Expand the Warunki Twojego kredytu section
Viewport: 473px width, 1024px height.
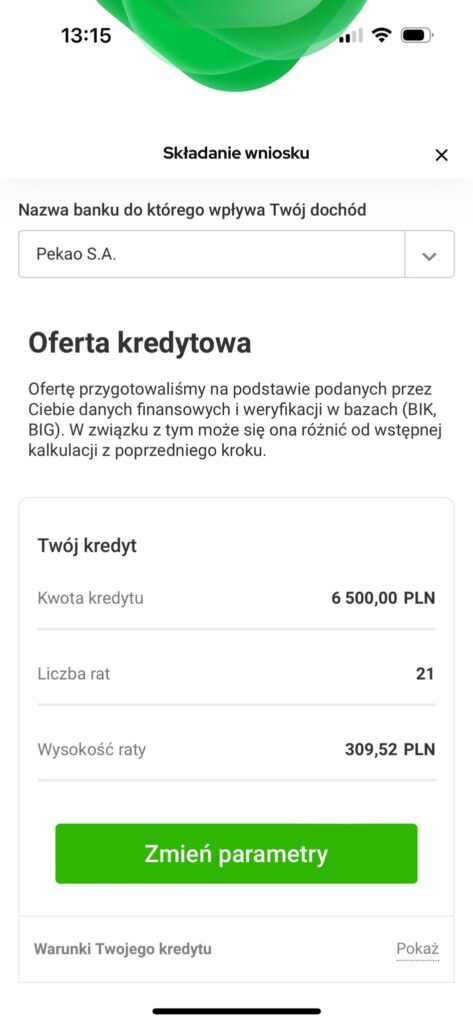click(x=236, y=949)
